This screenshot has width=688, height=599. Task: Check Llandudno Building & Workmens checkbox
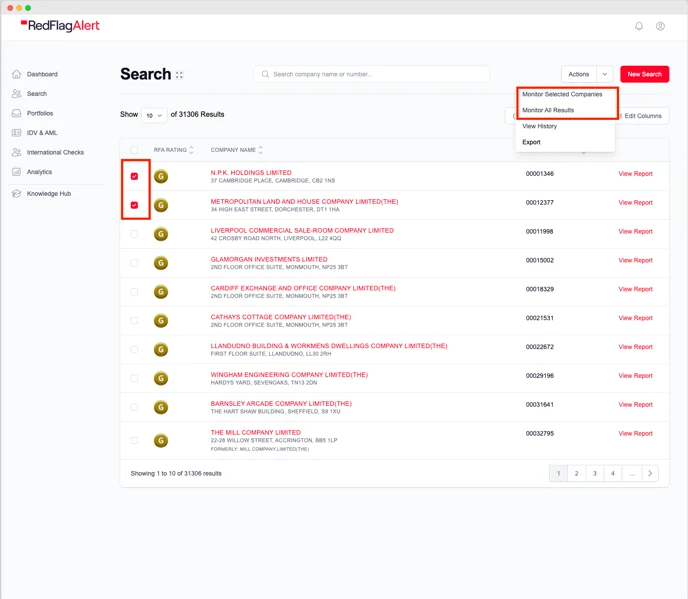tap(134, 350)
